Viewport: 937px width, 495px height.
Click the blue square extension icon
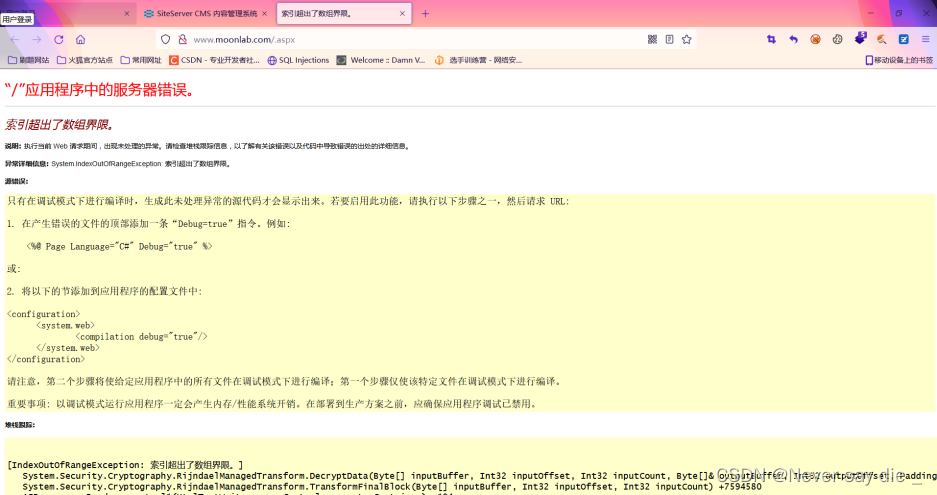click(x=904, y=39)
